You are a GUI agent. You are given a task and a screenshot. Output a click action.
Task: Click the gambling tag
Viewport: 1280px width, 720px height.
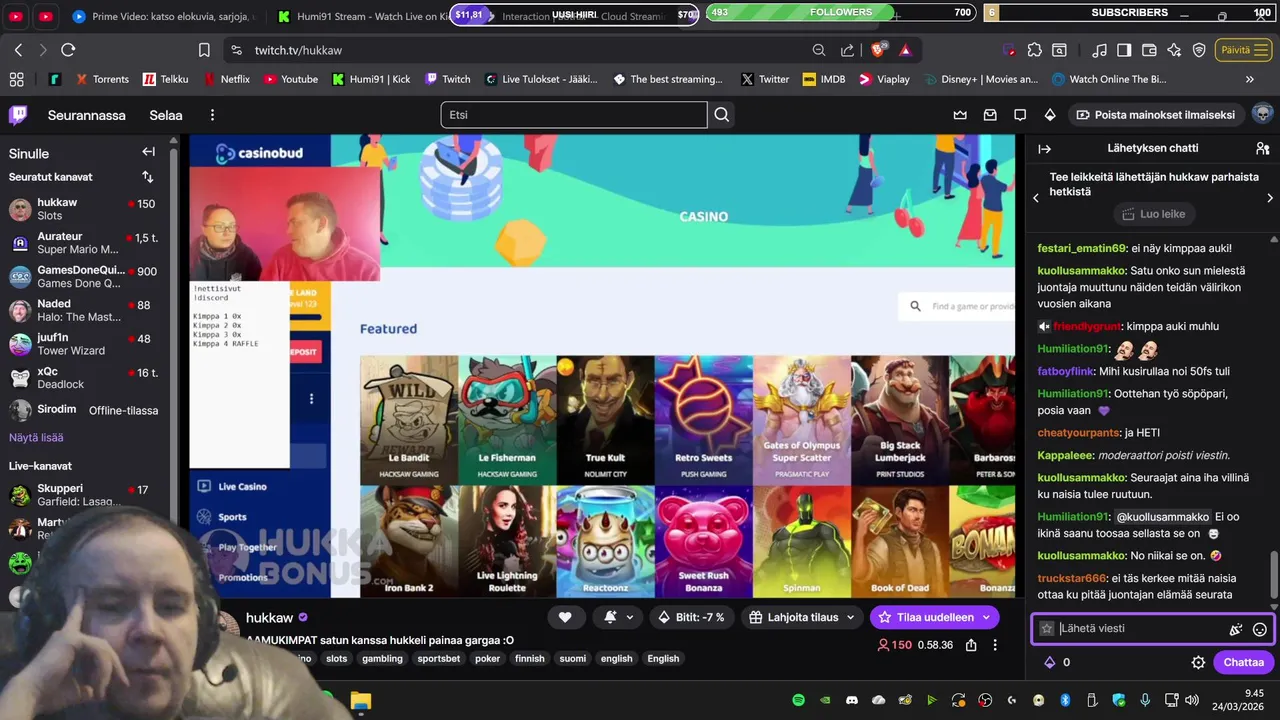coord(382,658)
